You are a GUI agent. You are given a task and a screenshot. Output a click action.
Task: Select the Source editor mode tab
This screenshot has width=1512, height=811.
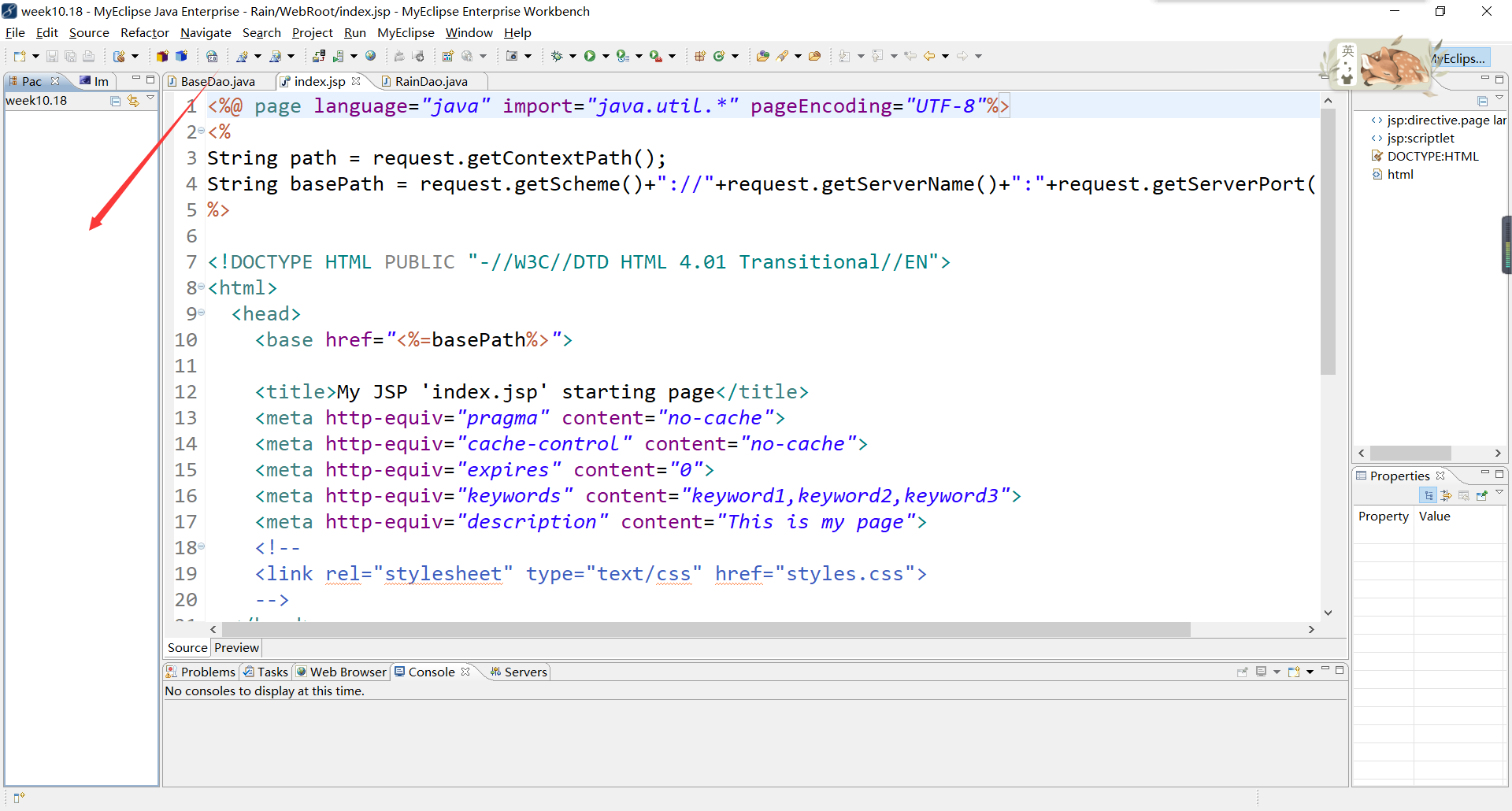(x=187, y=647)
